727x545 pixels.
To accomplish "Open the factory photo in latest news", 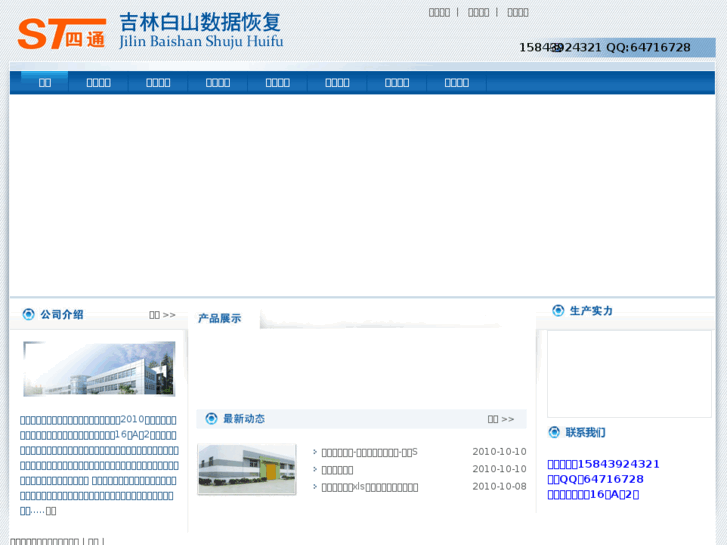I will pyautogui.click(x=247, y=469).
